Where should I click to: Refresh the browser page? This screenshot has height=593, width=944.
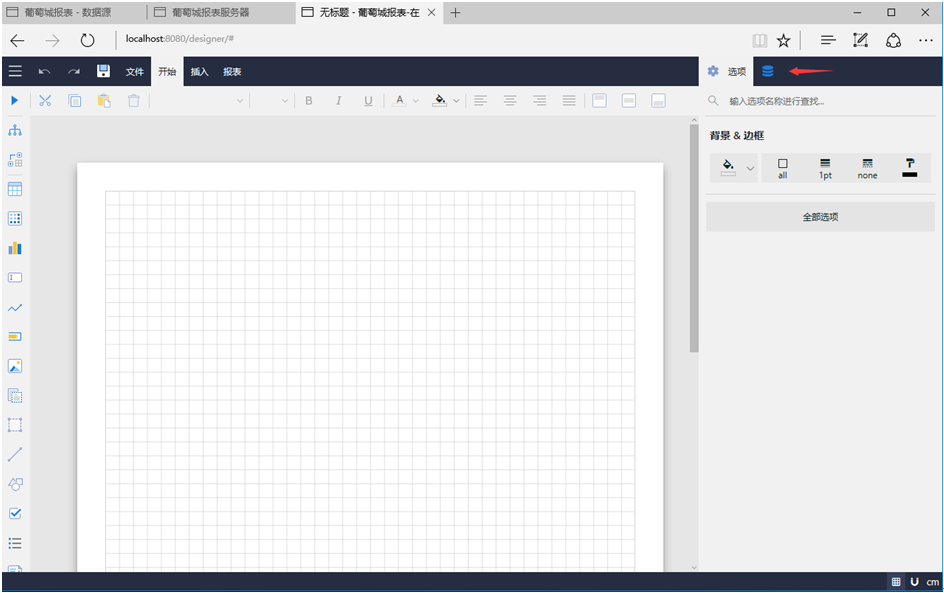(87, 40)
